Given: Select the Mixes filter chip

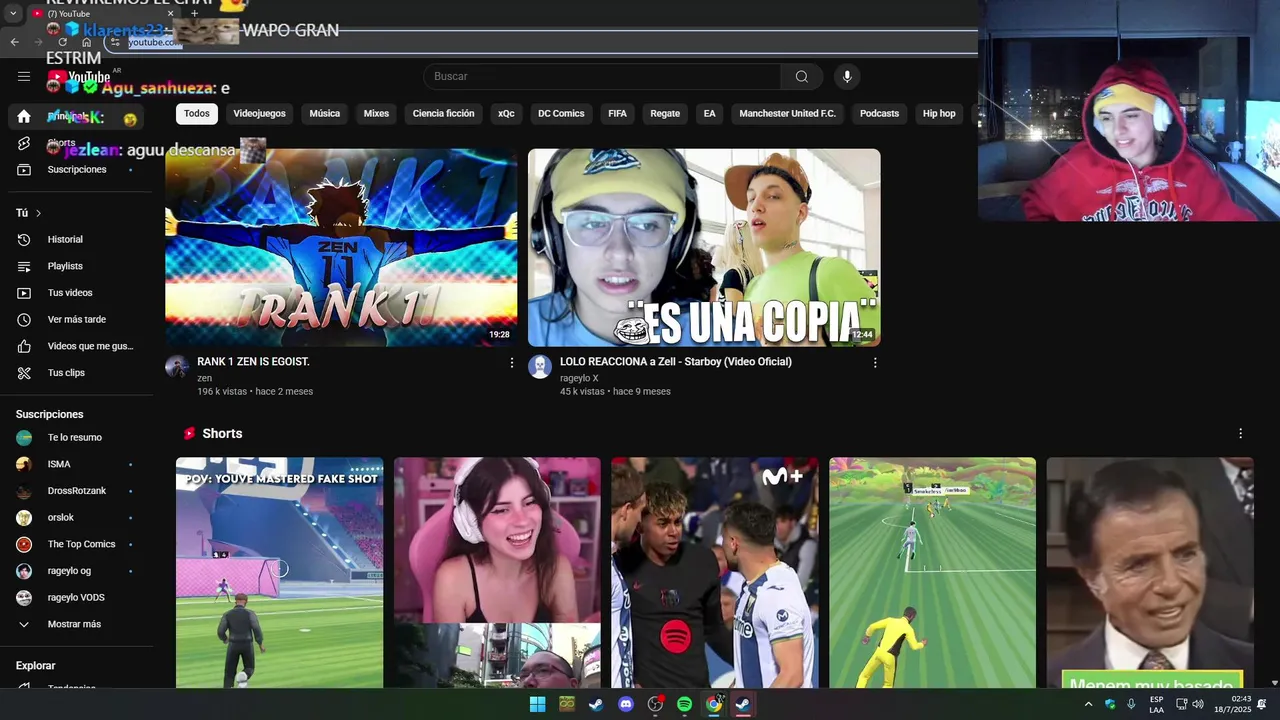Looking at the screenshot, I should click(x=376, y=113).
